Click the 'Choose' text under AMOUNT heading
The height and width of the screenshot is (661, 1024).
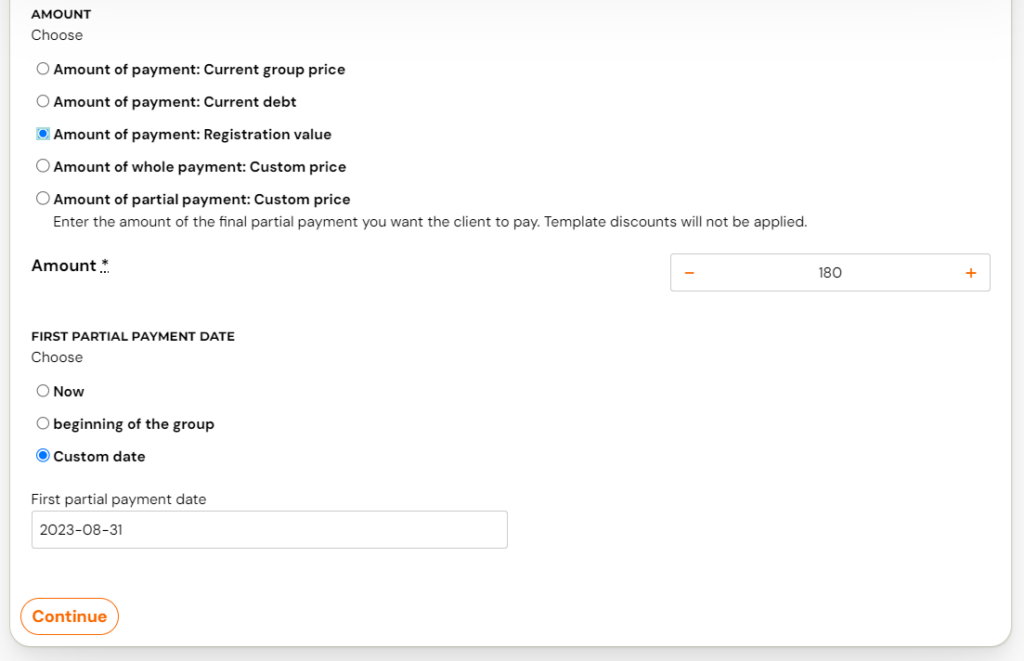57,35
